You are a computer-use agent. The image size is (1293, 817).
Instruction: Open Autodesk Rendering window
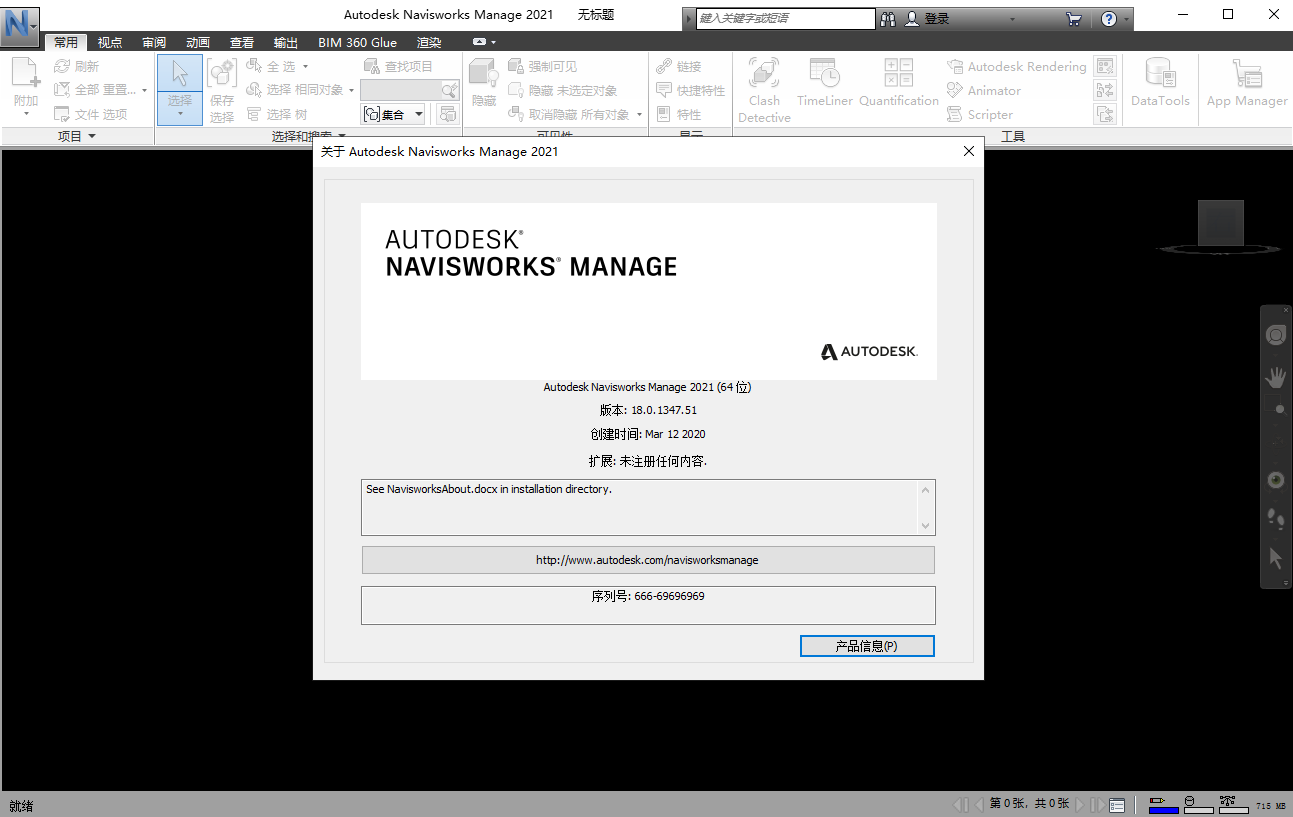tap(1016, 66)
